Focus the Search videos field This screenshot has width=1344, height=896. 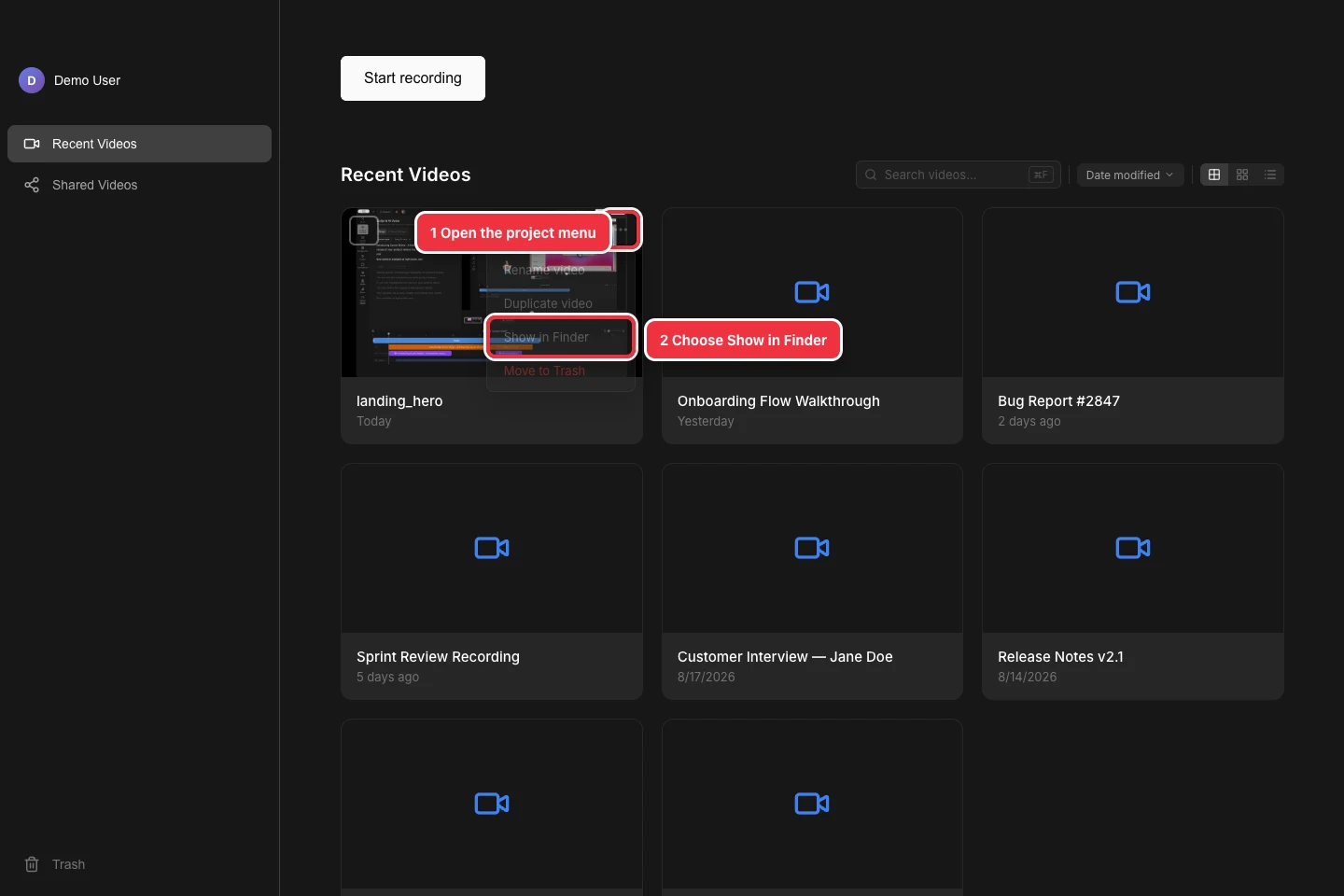pos(958,175)
